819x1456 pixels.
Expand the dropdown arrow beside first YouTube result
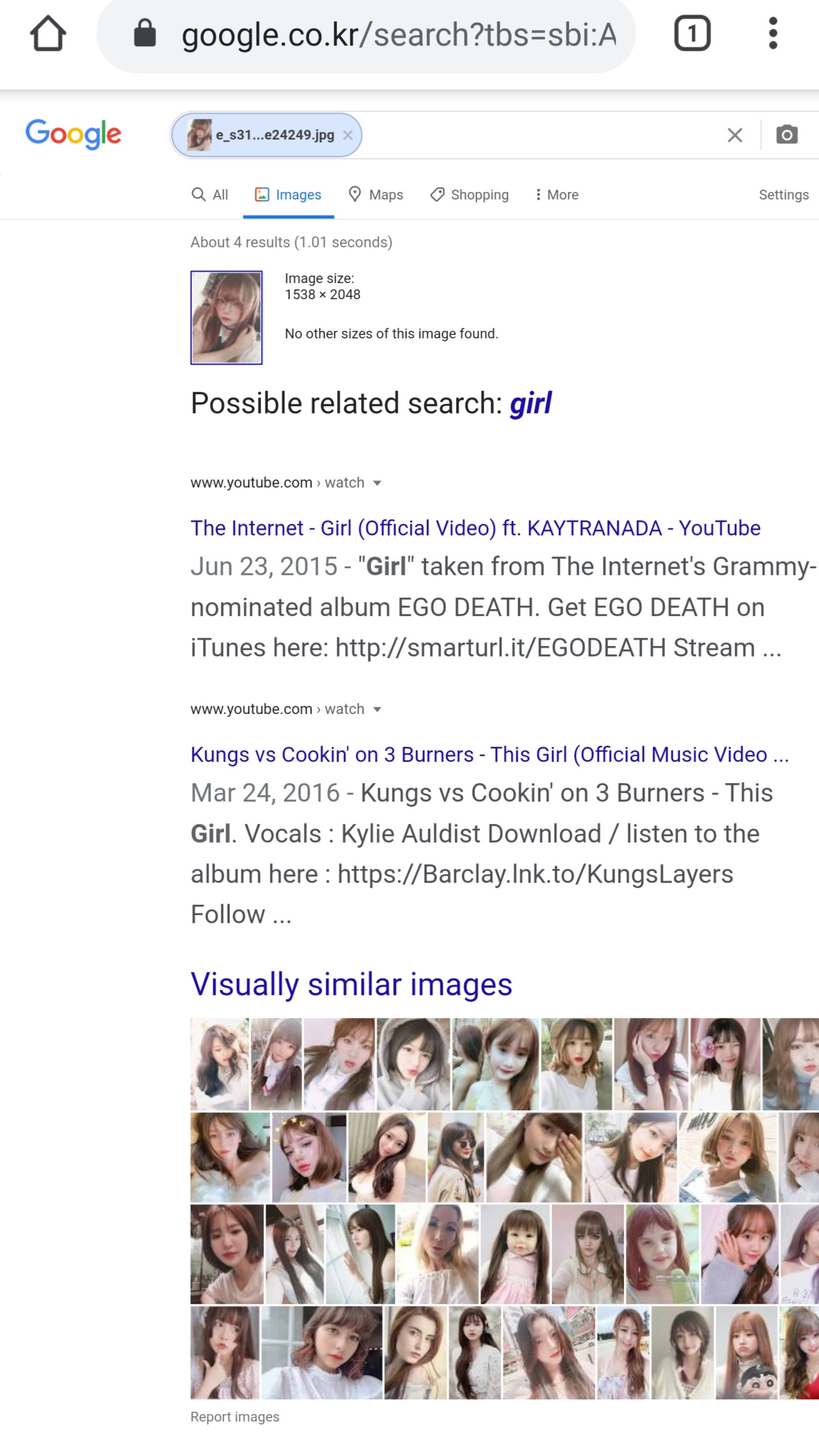pos(378,483)
